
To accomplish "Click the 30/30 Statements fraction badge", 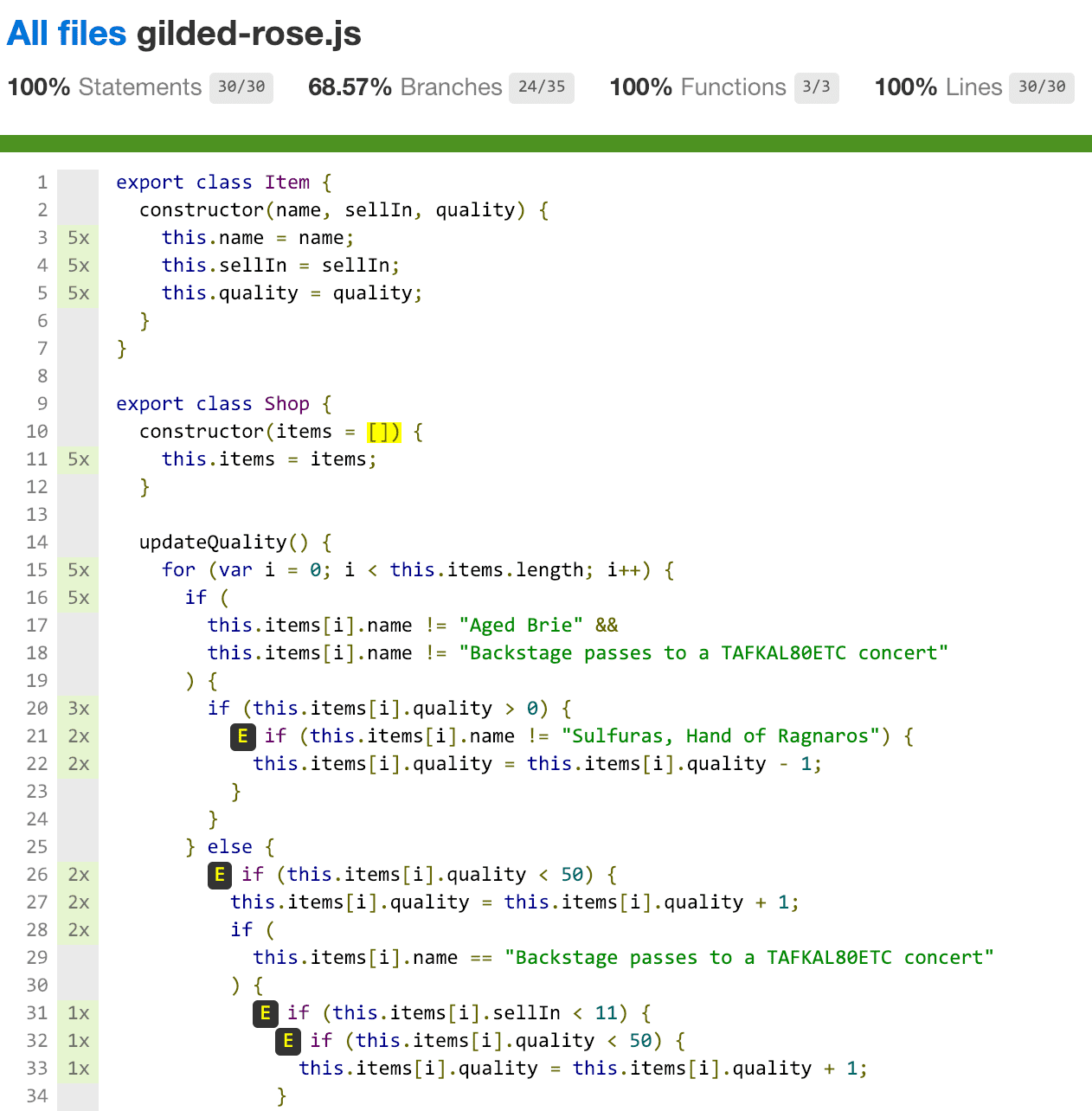I will tap(241, 87).
